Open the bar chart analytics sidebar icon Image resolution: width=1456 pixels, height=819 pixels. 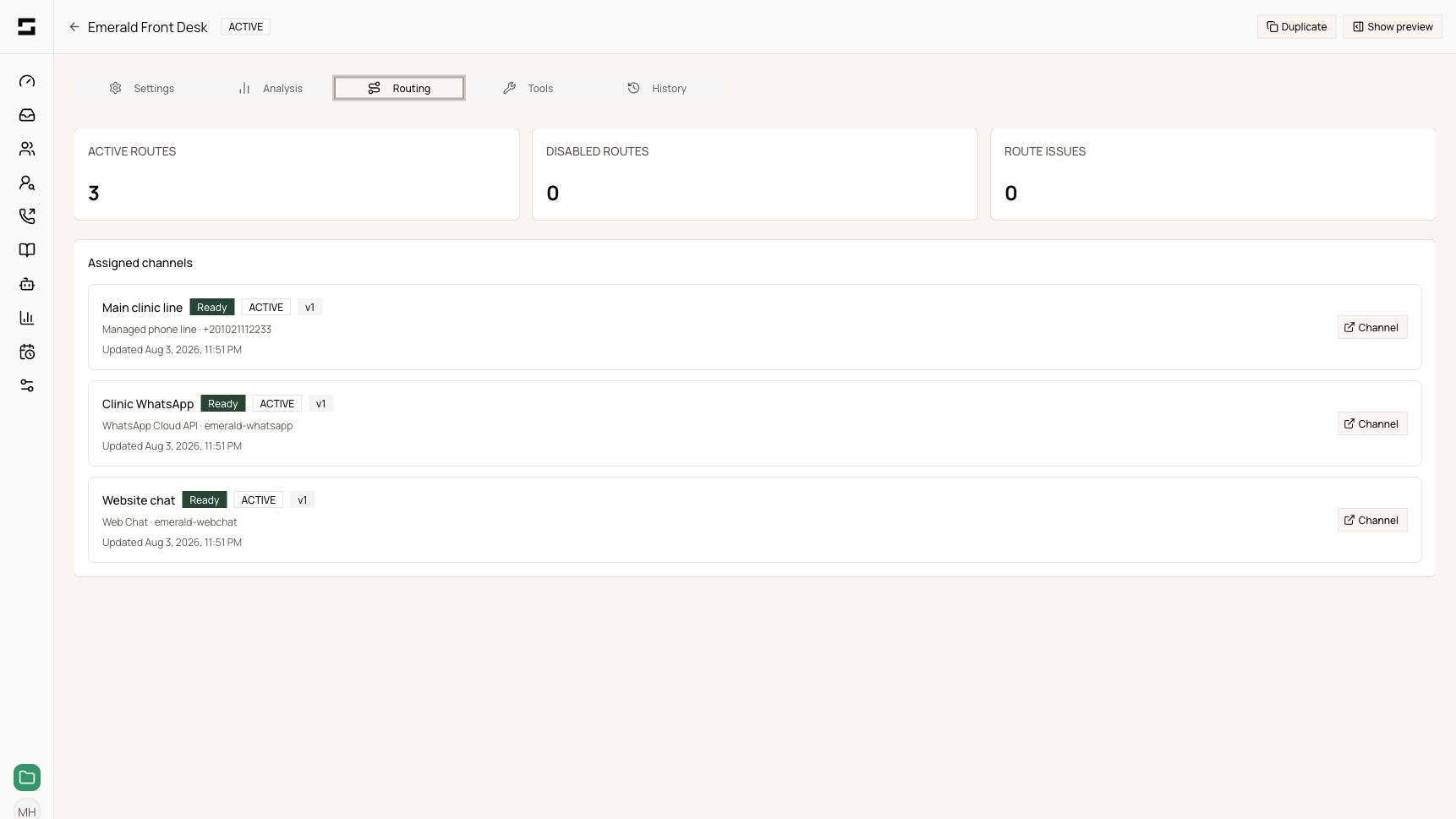pos(27,318)
